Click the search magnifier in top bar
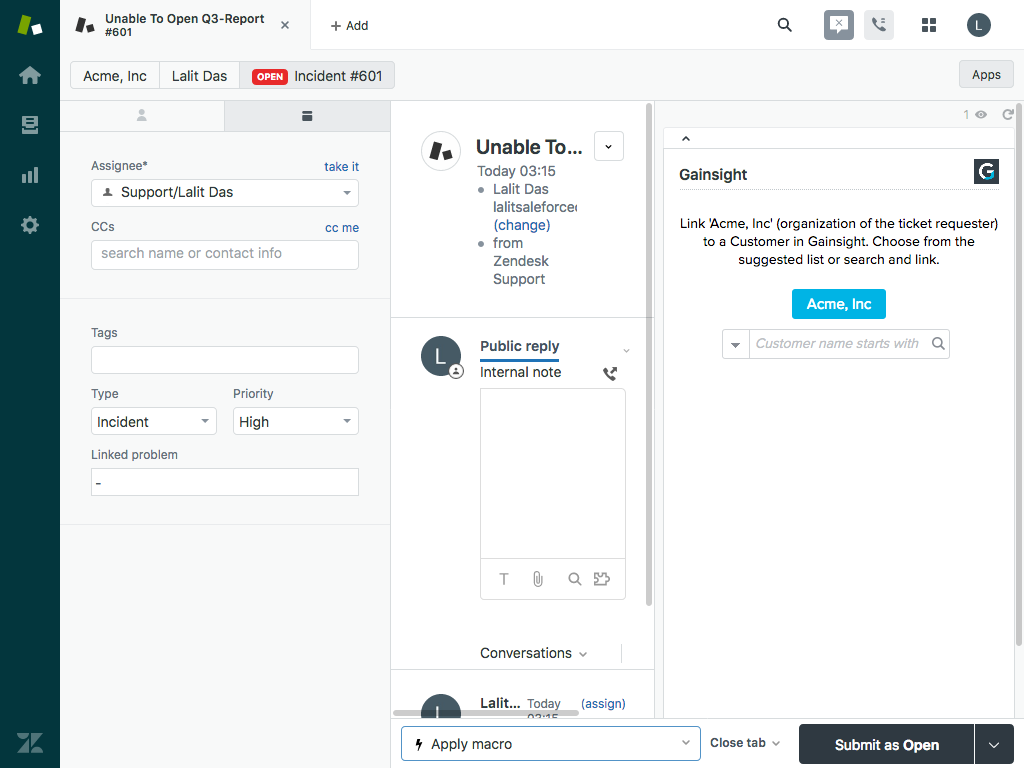The image size is (1024, 768). click(x=785, y=25)
